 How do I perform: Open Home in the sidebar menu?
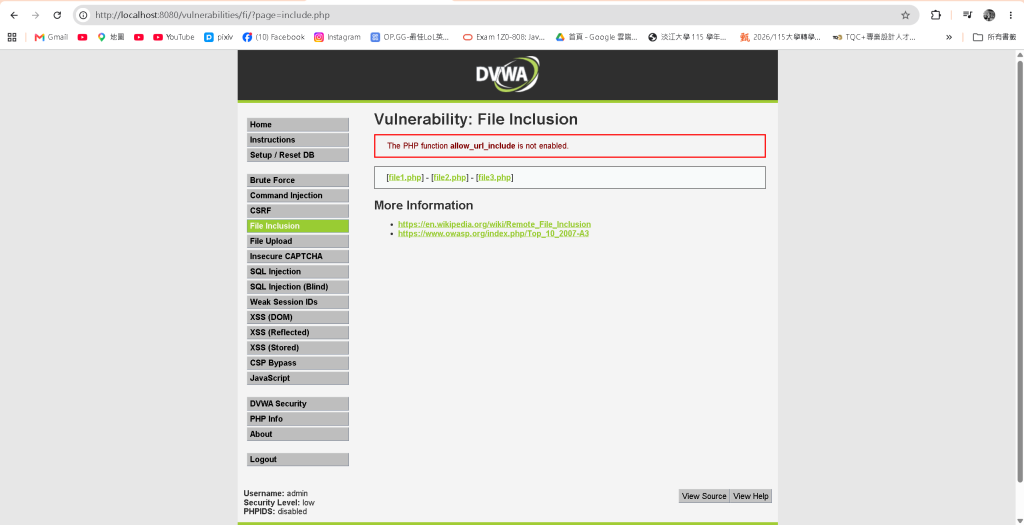[x=298, y=125]
